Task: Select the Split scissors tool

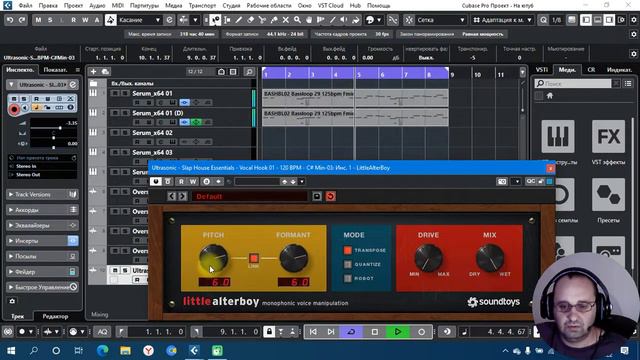Action: pyautogui.click(x=262, y=20)
